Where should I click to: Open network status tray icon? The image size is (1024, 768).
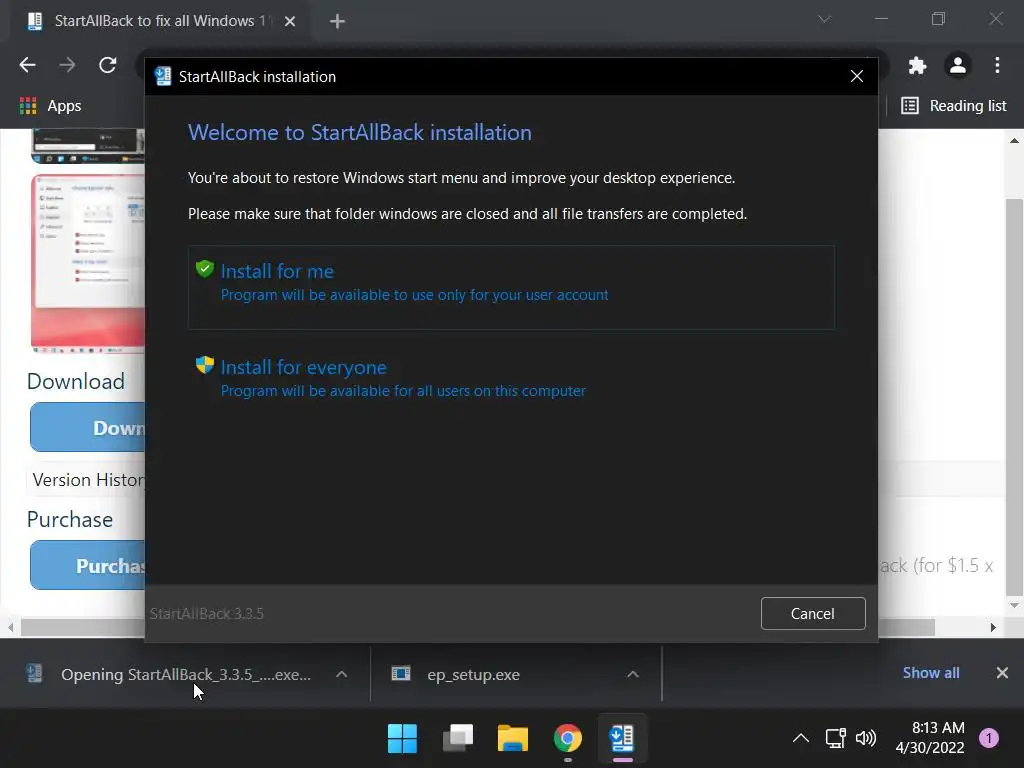835,739
